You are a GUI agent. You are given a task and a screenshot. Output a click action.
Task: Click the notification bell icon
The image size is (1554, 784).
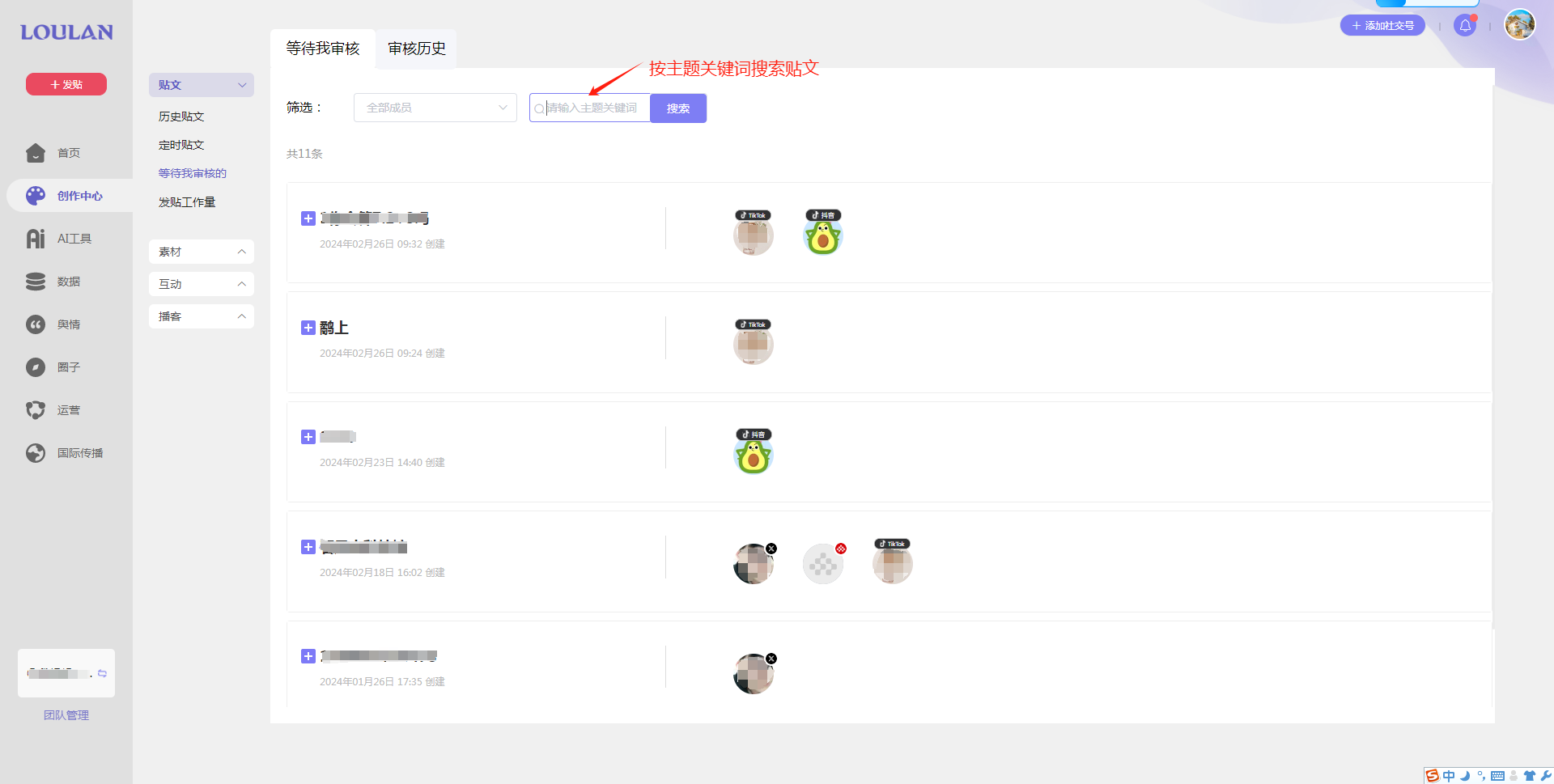[1465, 26]
